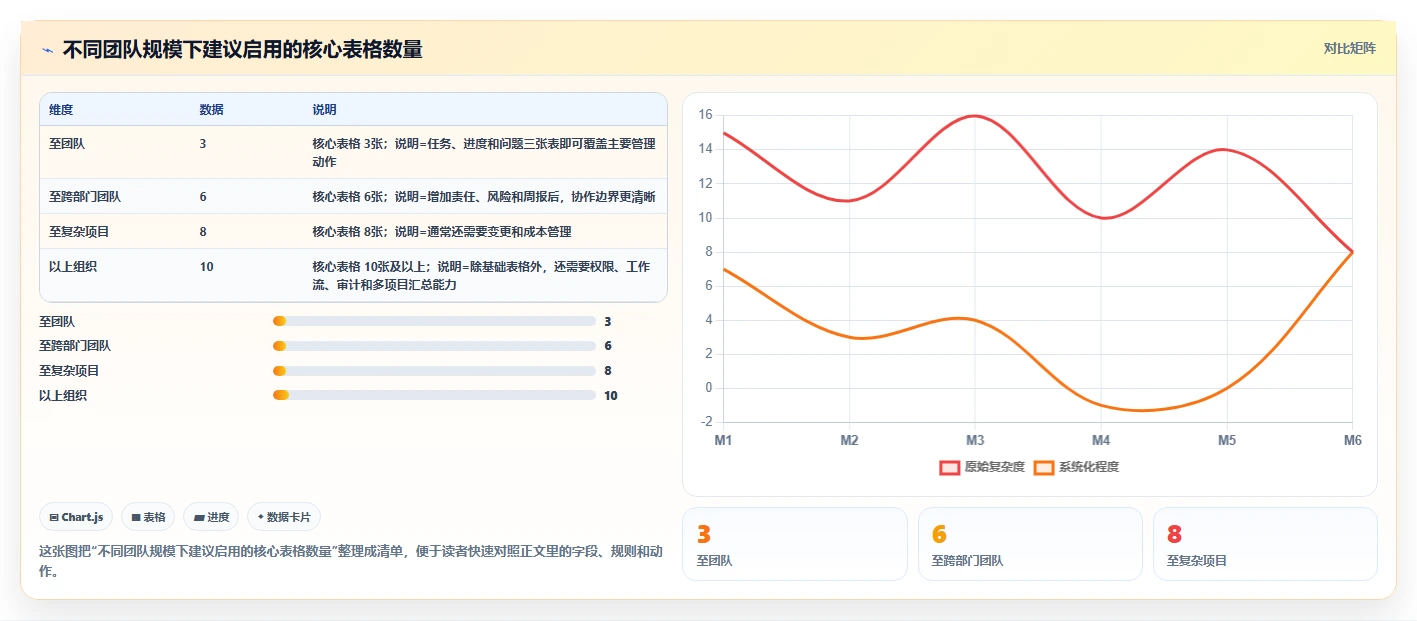
Task: Select the 至跨部门团队 table row label
Action: 85,197
